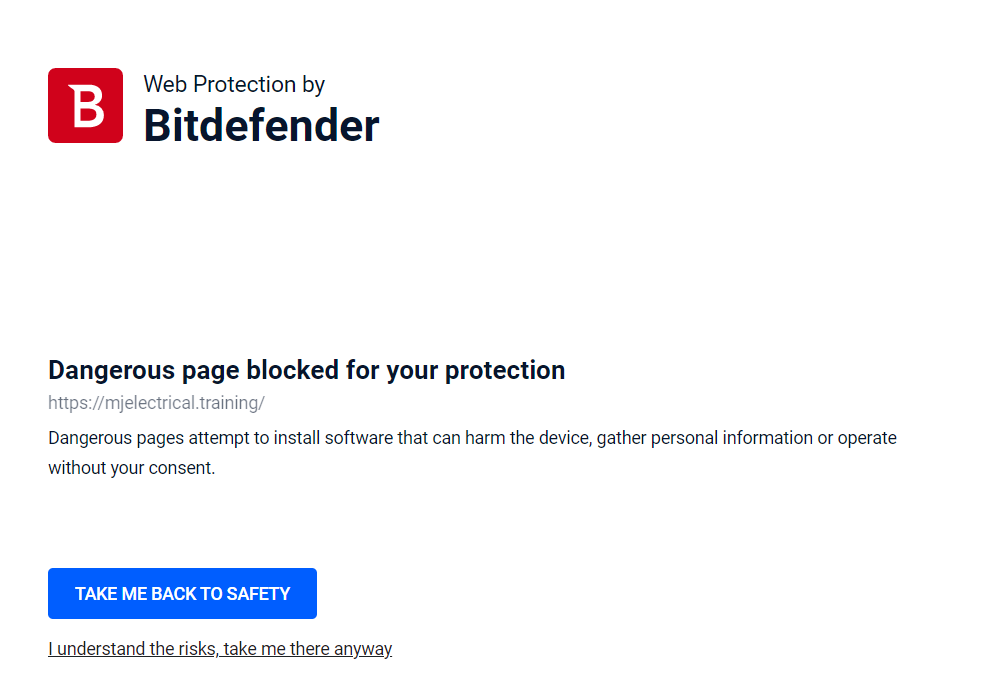The height and width of the screenshot is (690, 1003).
Task: Click the 'Web Protection by' label
Action: click(x=234, y=84)
